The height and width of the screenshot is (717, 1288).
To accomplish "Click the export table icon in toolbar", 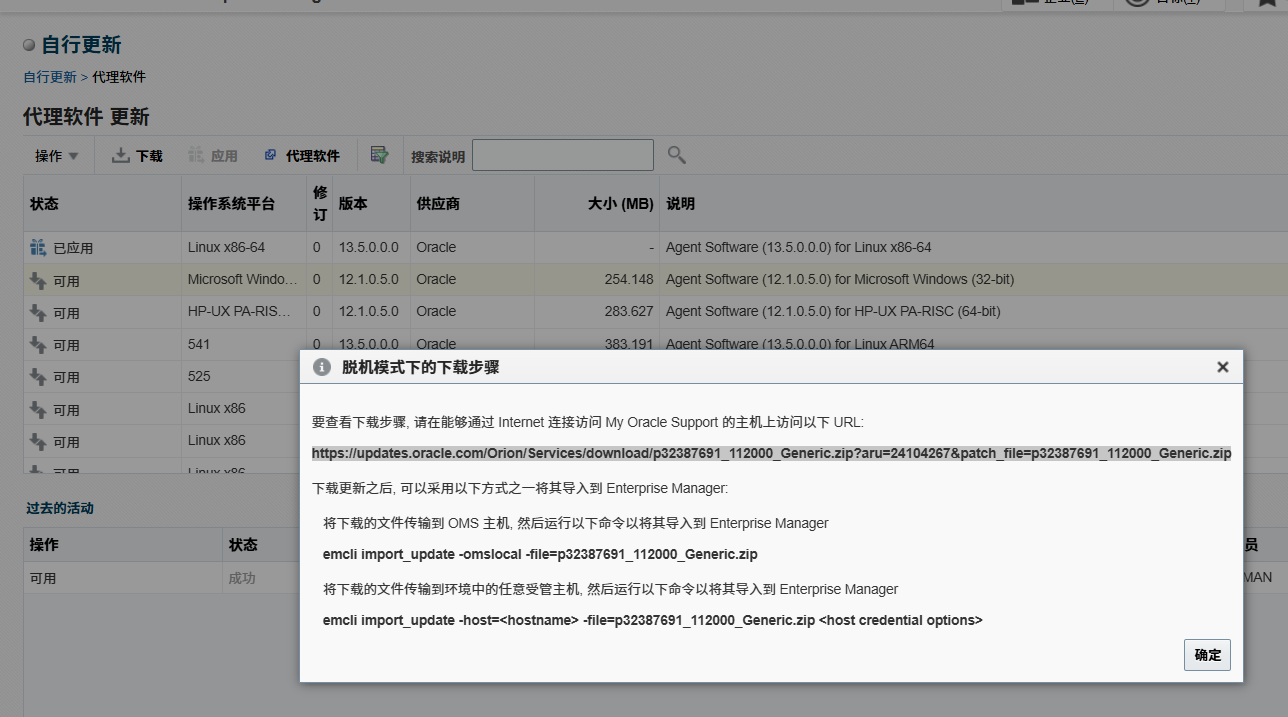I will (x=379, y=155).
